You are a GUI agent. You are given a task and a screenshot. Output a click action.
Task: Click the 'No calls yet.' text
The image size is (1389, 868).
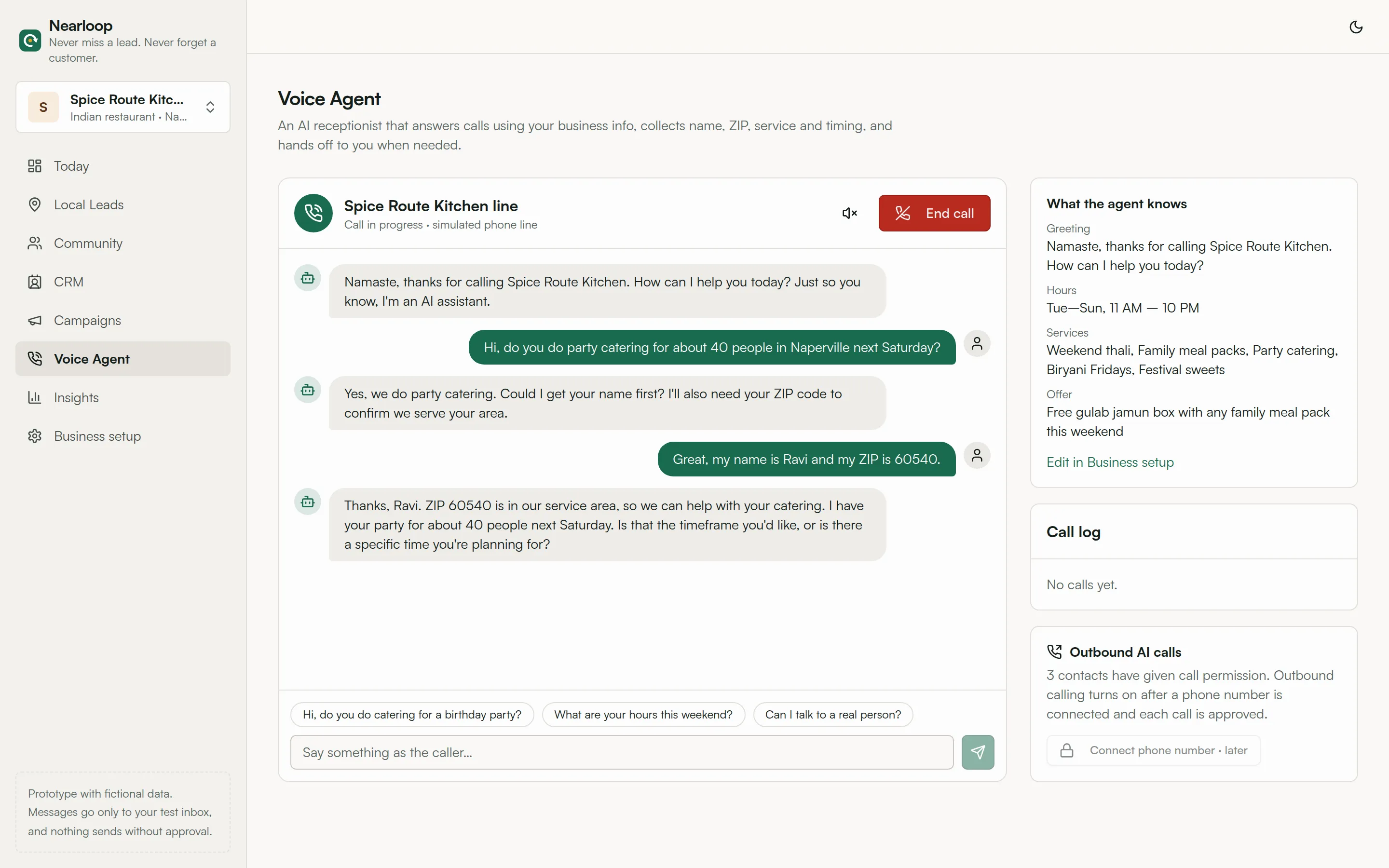coord(1081,584)
